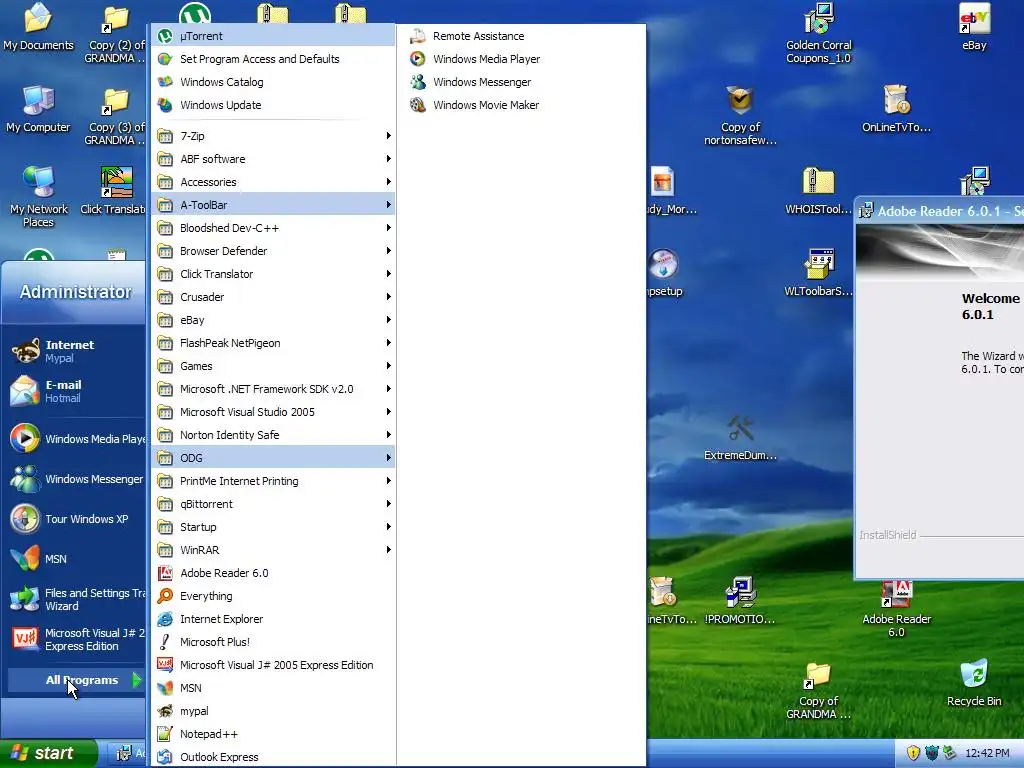The width and height of the screenshot is (1024, 768).
Task: Open Mypal Internet pinned start item
Action: pyautogui.click(x=75, y=351)
